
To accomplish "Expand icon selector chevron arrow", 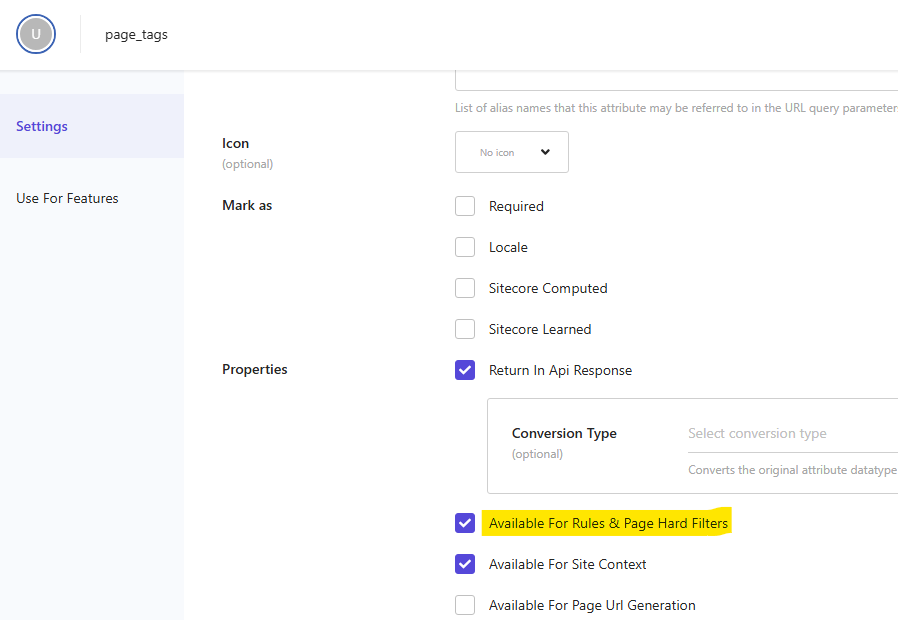I will [x=545, y=152].
